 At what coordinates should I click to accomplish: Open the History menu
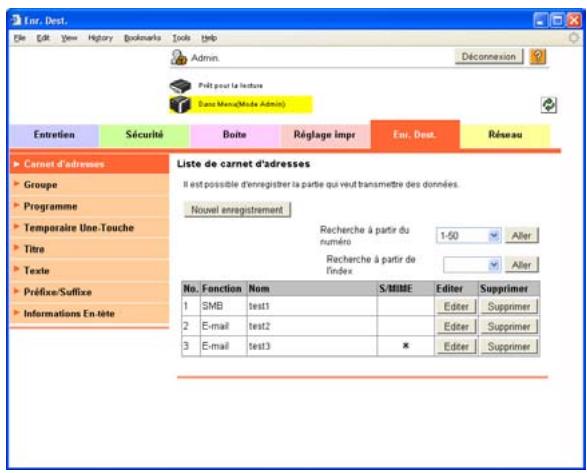coord(100,38)
